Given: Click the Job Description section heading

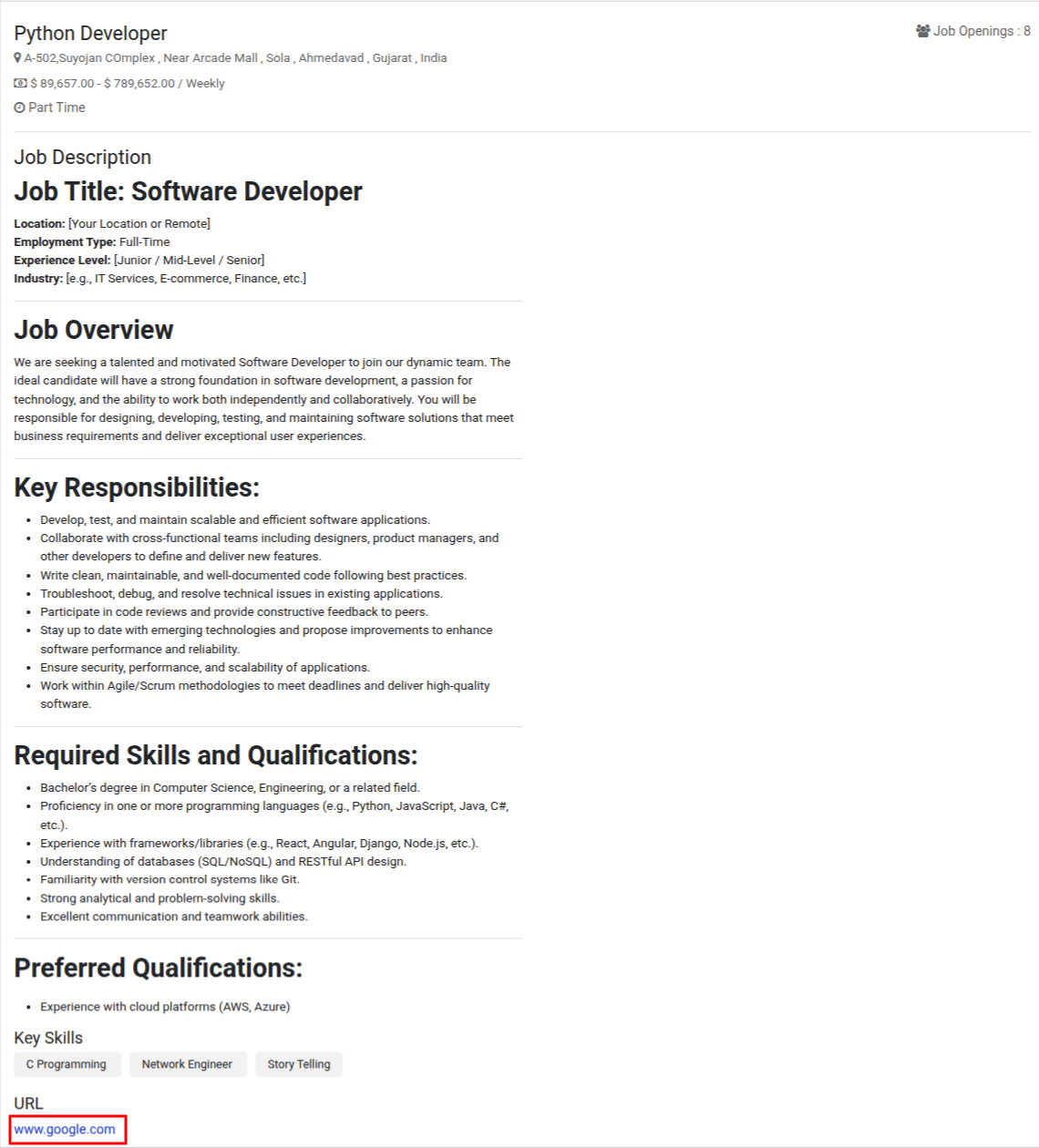Looking at the screenshot, I should [x=82, y=158].
